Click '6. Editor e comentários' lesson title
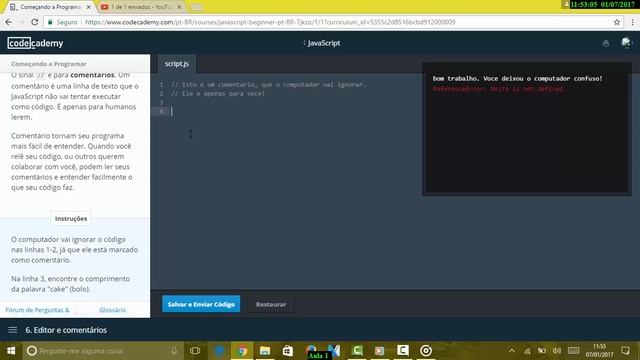This screenshot has height=360, width=640. coord(66,330)
